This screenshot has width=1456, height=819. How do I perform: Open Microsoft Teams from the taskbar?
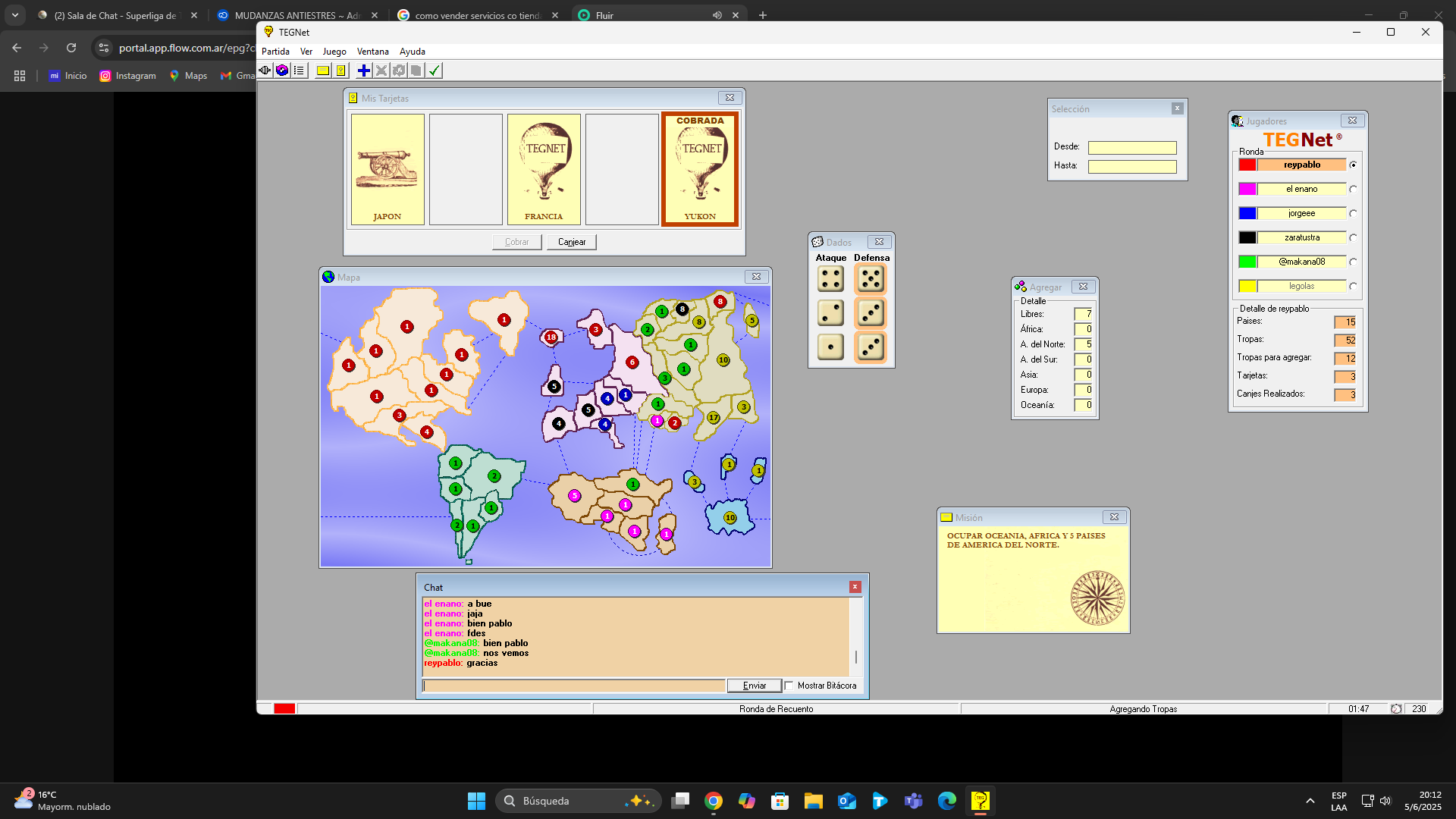(x=914, y=801)
